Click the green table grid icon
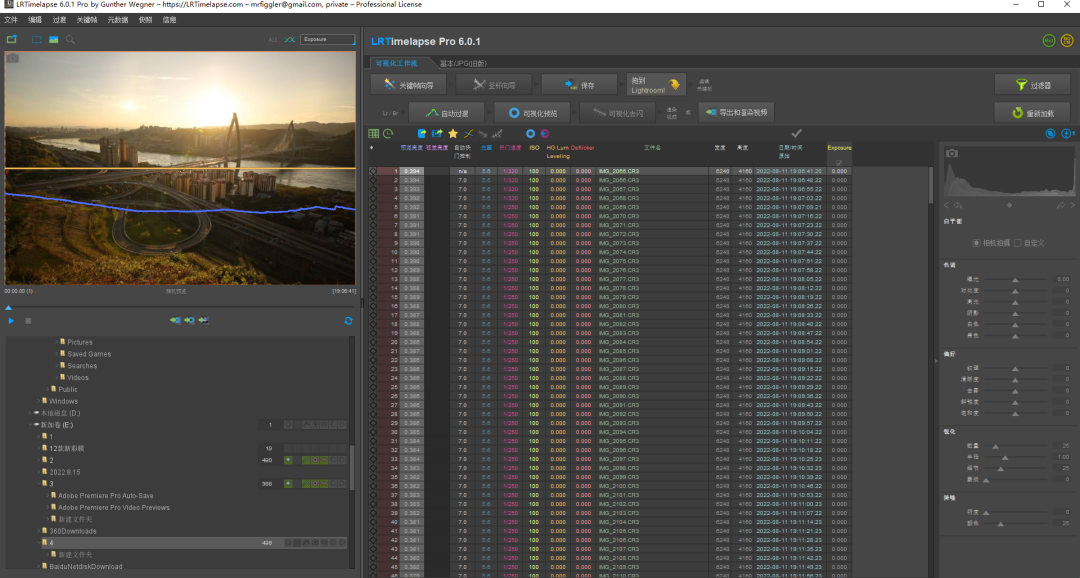This screenshot has width=1080, height=578. 374,133
